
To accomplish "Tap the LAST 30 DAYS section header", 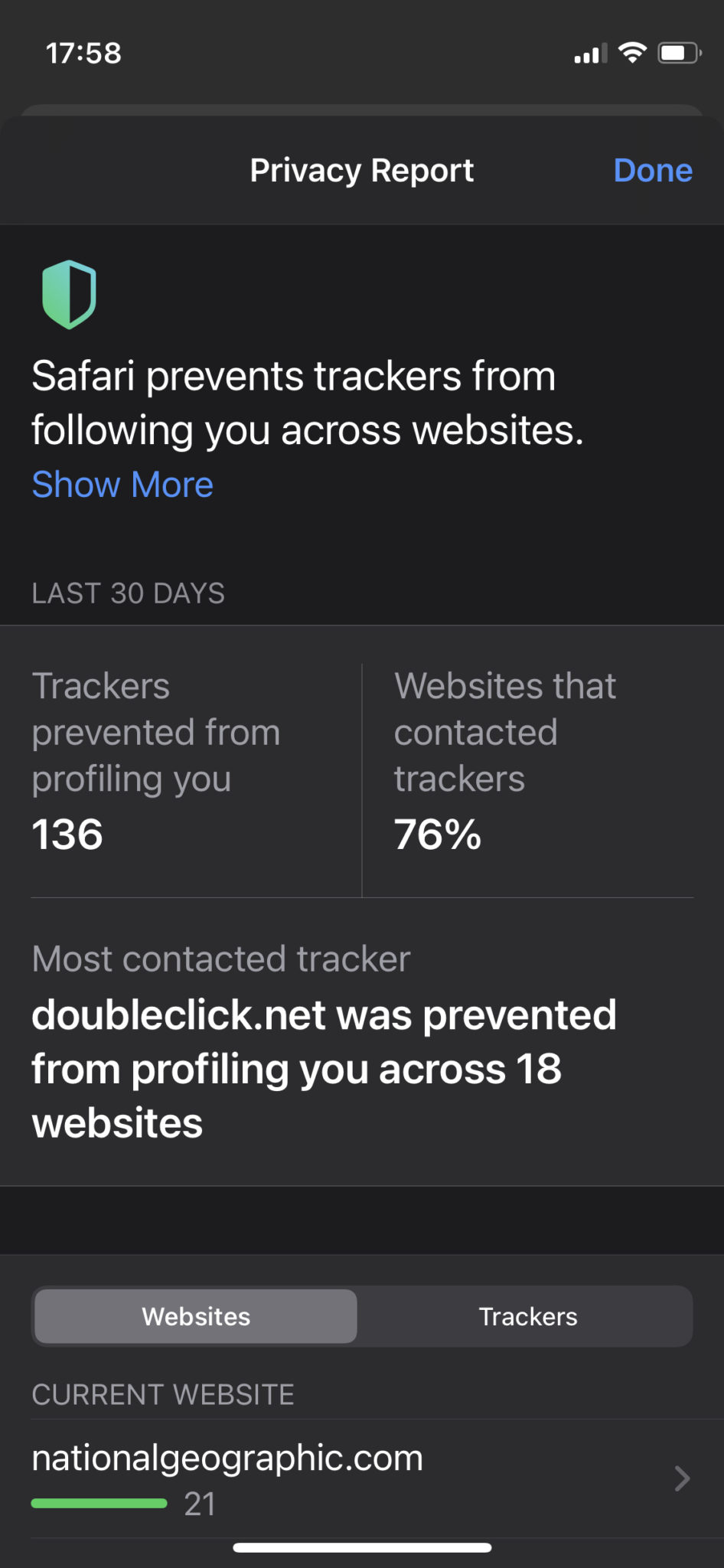I will click(129, 593).
